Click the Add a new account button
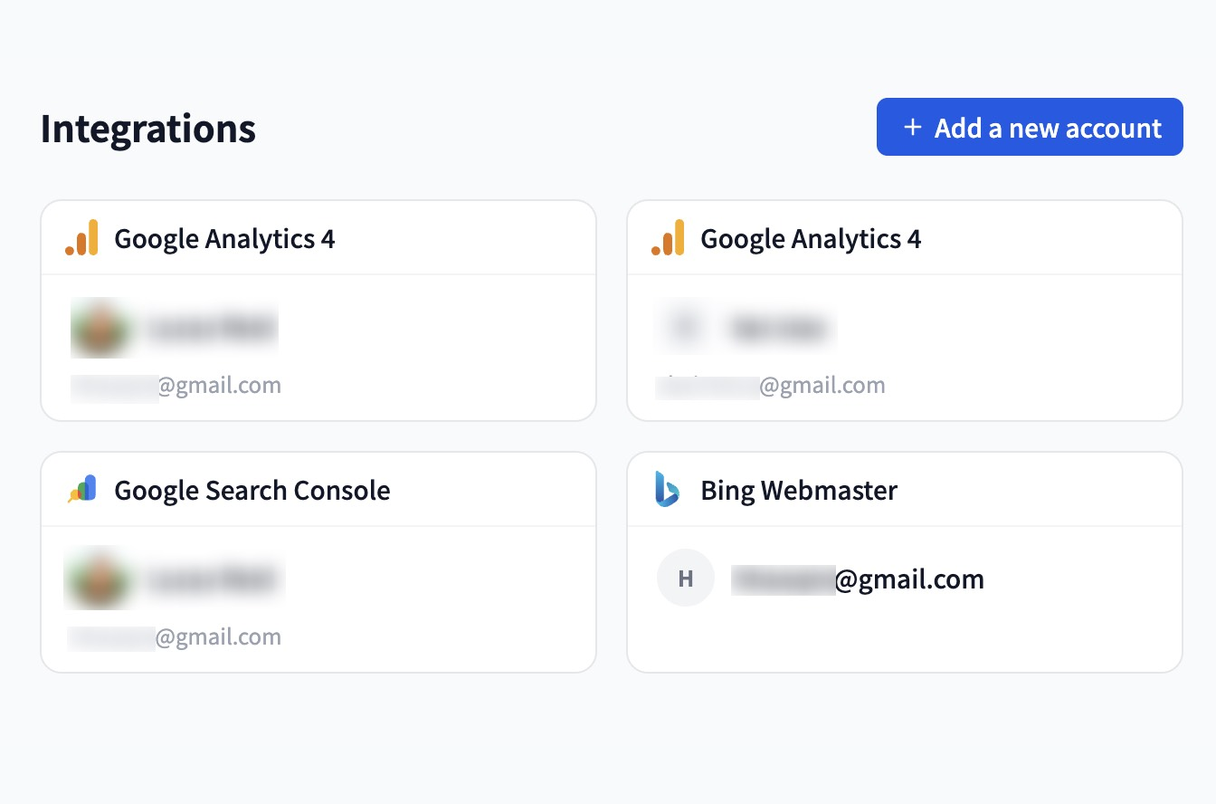Image resolution: width=1216 pixels, height=804 pixels. [x=1029, y=127]
